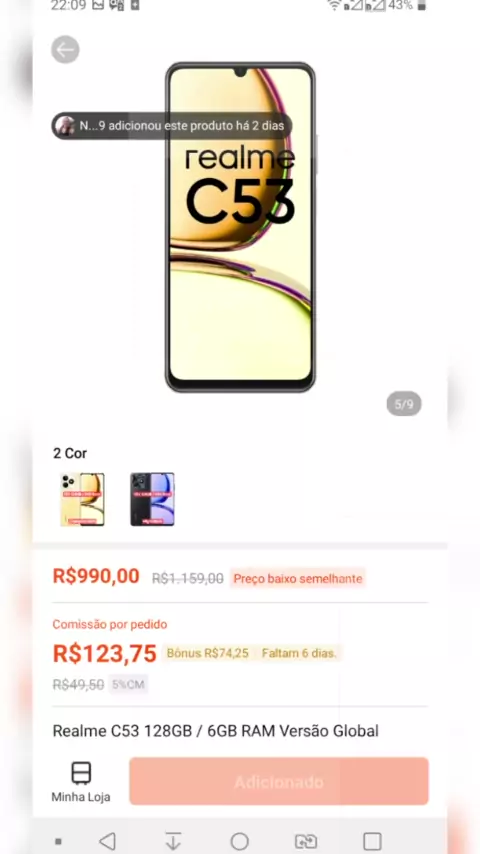Tap the 5%CM commission tag
Screen dimensions: 480x854
[128, 684]
